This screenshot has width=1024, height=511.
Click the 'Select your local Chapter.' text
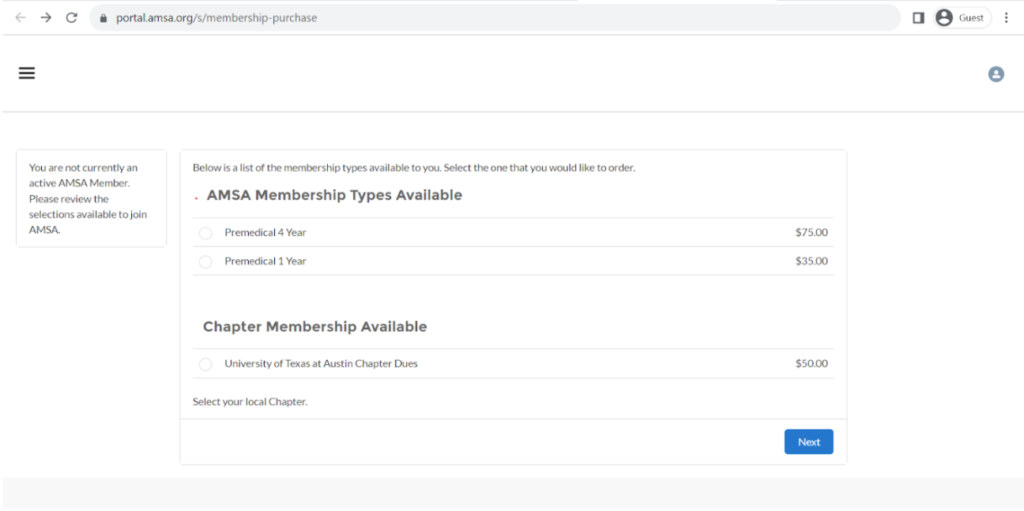click(249, 401)
